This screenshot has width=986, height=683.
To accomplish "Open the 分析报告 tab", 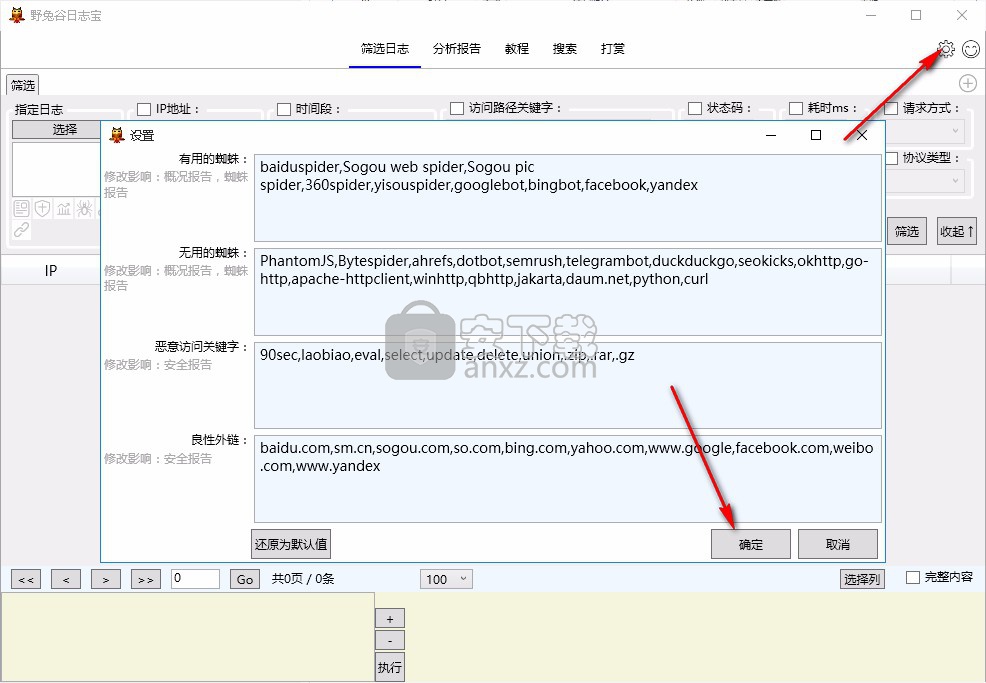I will tap(457, 48).
